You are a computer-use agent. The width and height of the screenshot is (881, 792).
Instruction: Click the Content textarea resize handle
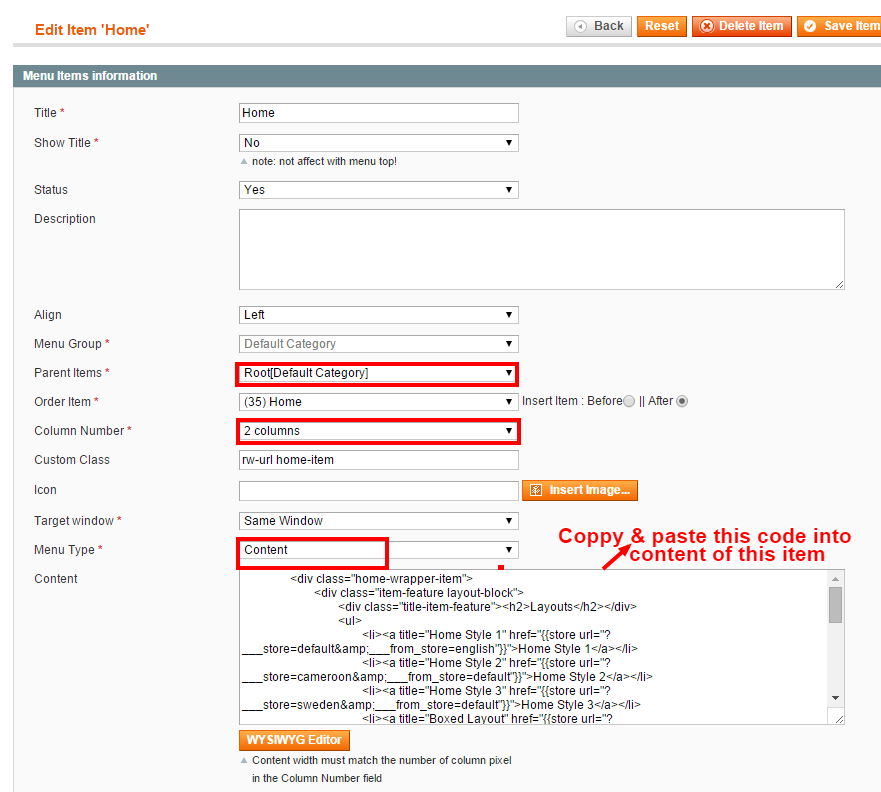tap(839, 719)
